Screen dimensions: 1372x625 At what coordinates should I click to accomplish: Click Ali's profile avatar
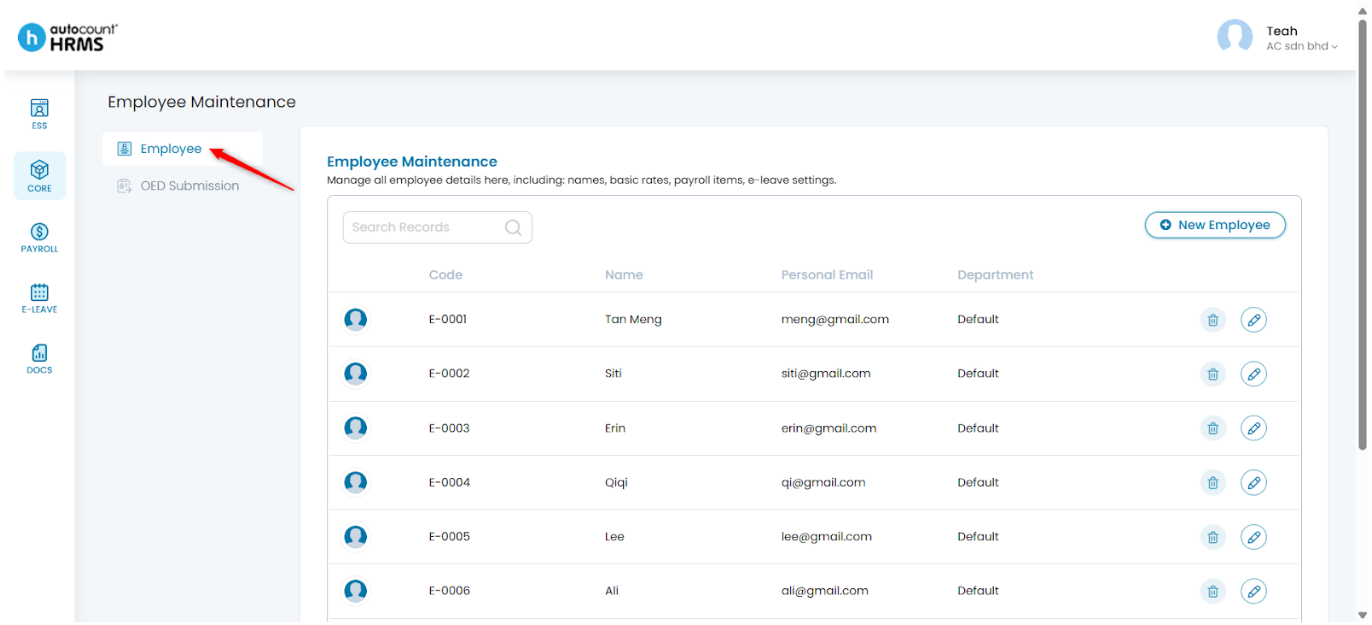pyautogui.click(x=355, y=590)
